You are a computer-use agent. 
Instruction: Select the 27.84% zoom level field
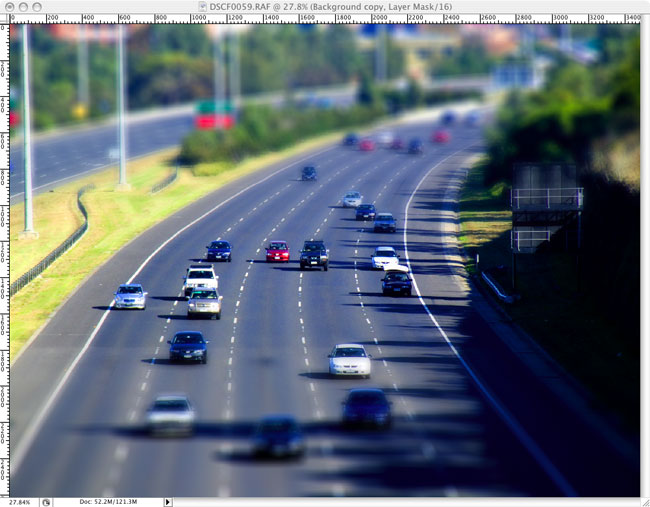tap(18, 502)
